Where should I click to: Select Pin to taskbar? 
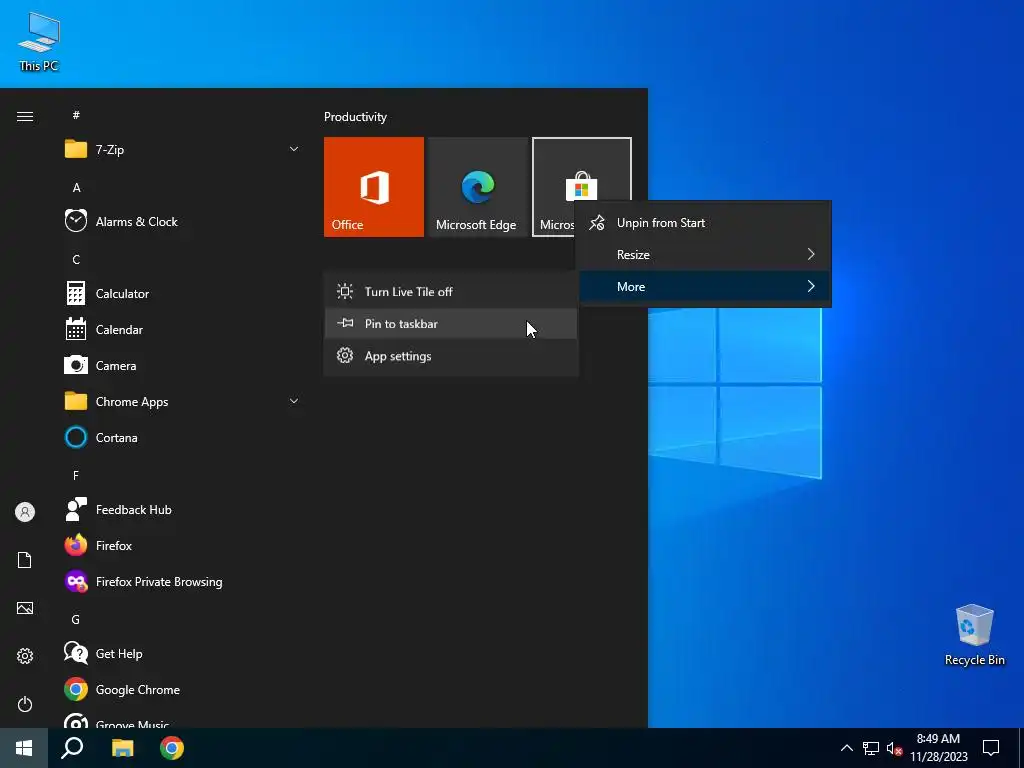click(x=451, y=324)
